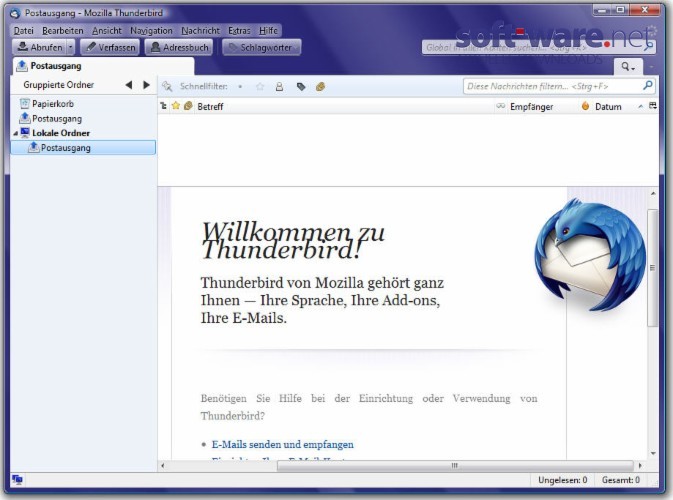
Task: Click 'Gruppierte Ordner' pane header
Action: point(58,85)
